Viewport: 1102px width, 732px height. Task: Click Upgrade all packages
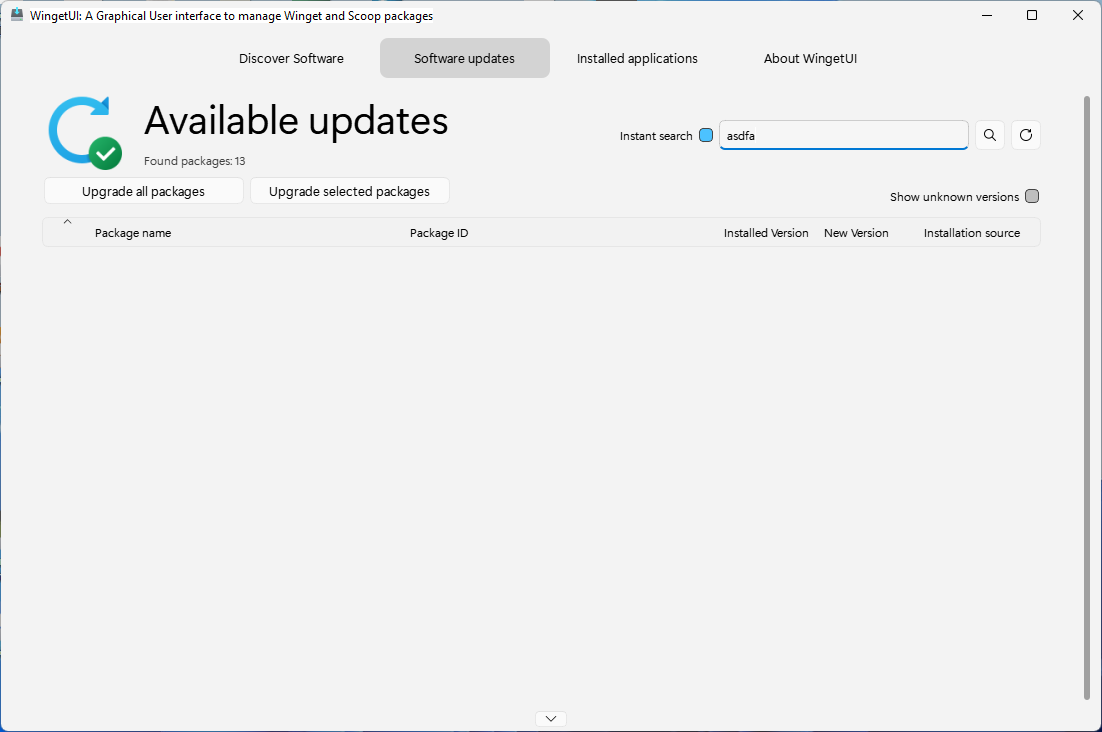[143, 190]
